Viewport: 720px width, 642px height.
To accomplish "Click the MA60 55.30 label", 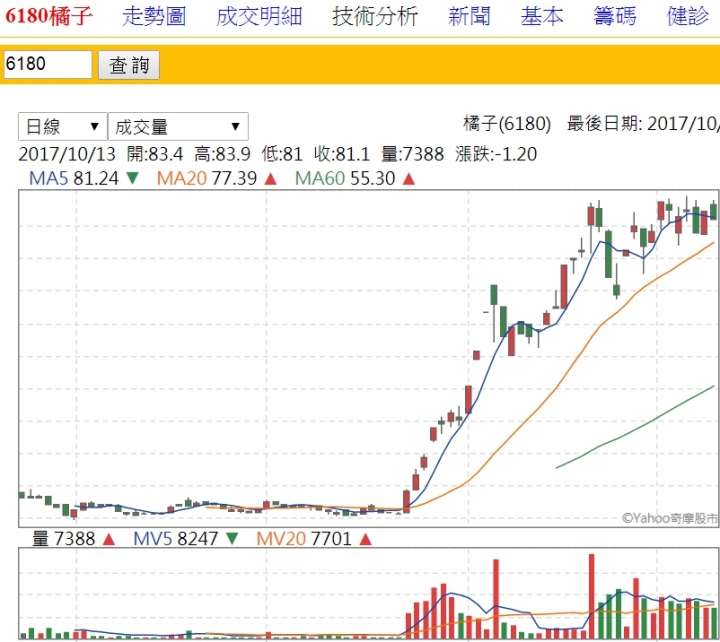I will pos(345,178).
